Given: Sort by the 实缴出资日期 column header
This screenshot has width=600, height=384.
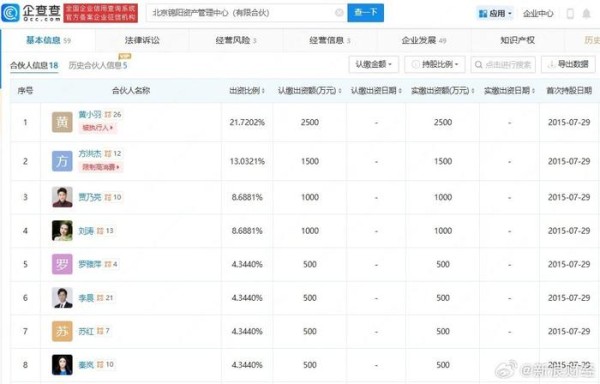Looking at the screenshot, I should point(509,91).
